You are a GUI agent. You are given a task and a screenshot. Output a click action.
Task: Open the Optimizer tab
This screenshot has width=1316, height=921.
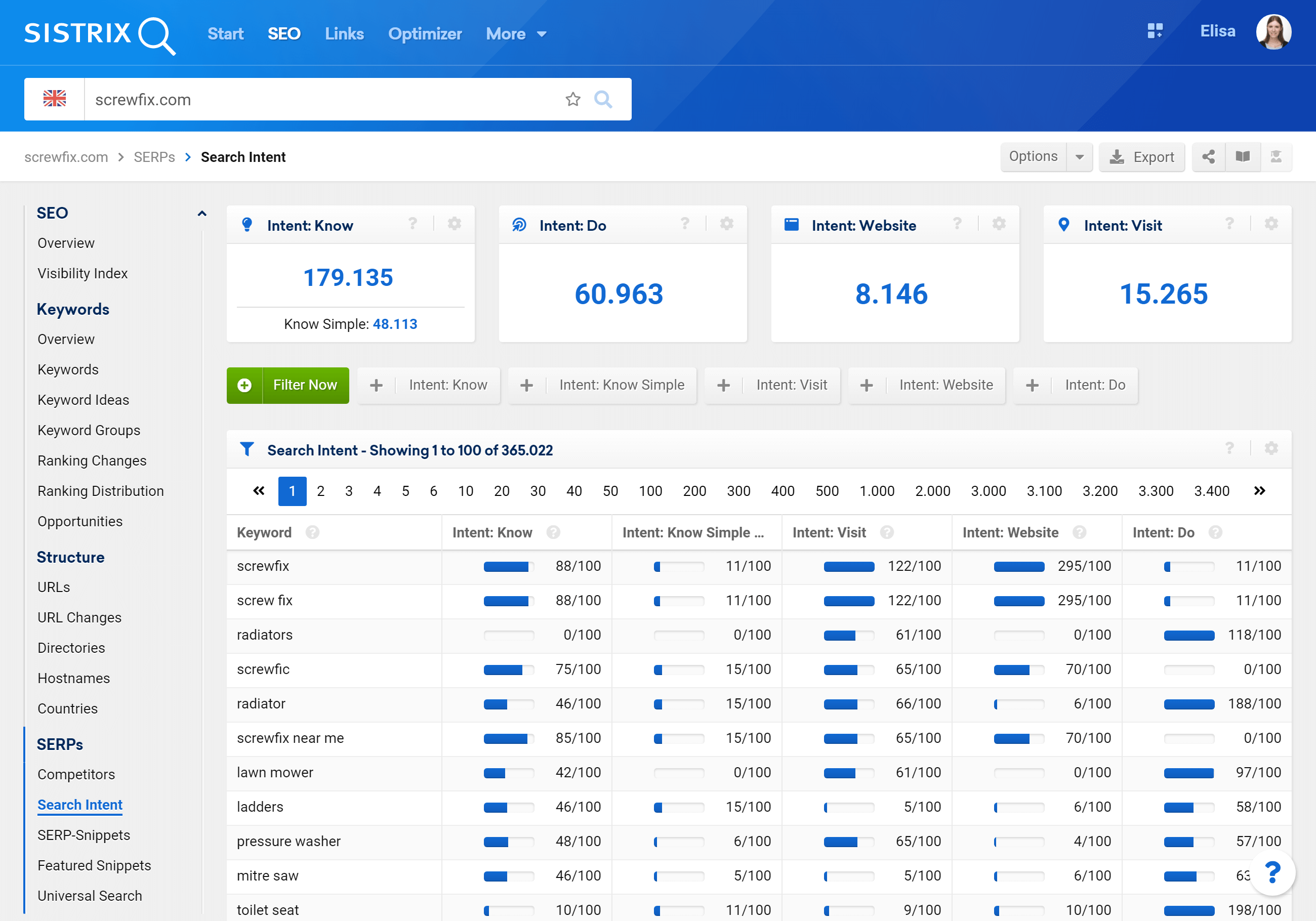425,34
